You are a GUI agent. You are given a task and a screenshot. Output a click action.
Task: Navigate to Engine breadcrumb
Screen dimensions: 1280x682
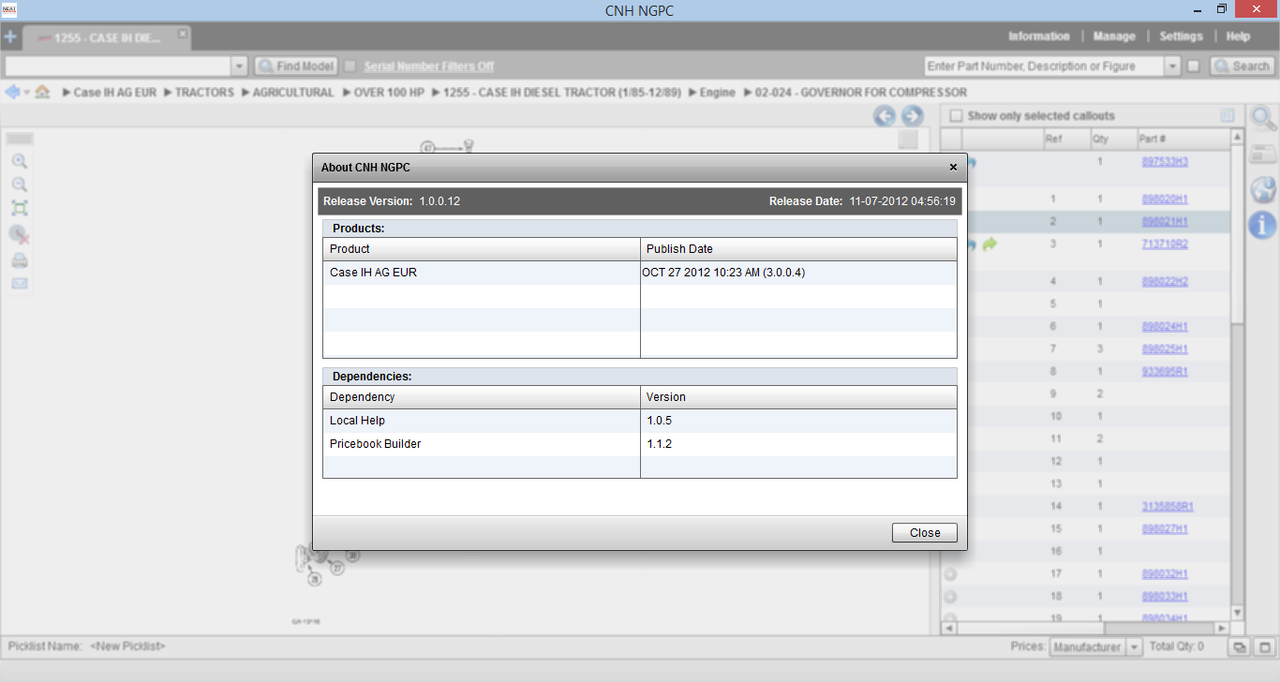point(717,92)
